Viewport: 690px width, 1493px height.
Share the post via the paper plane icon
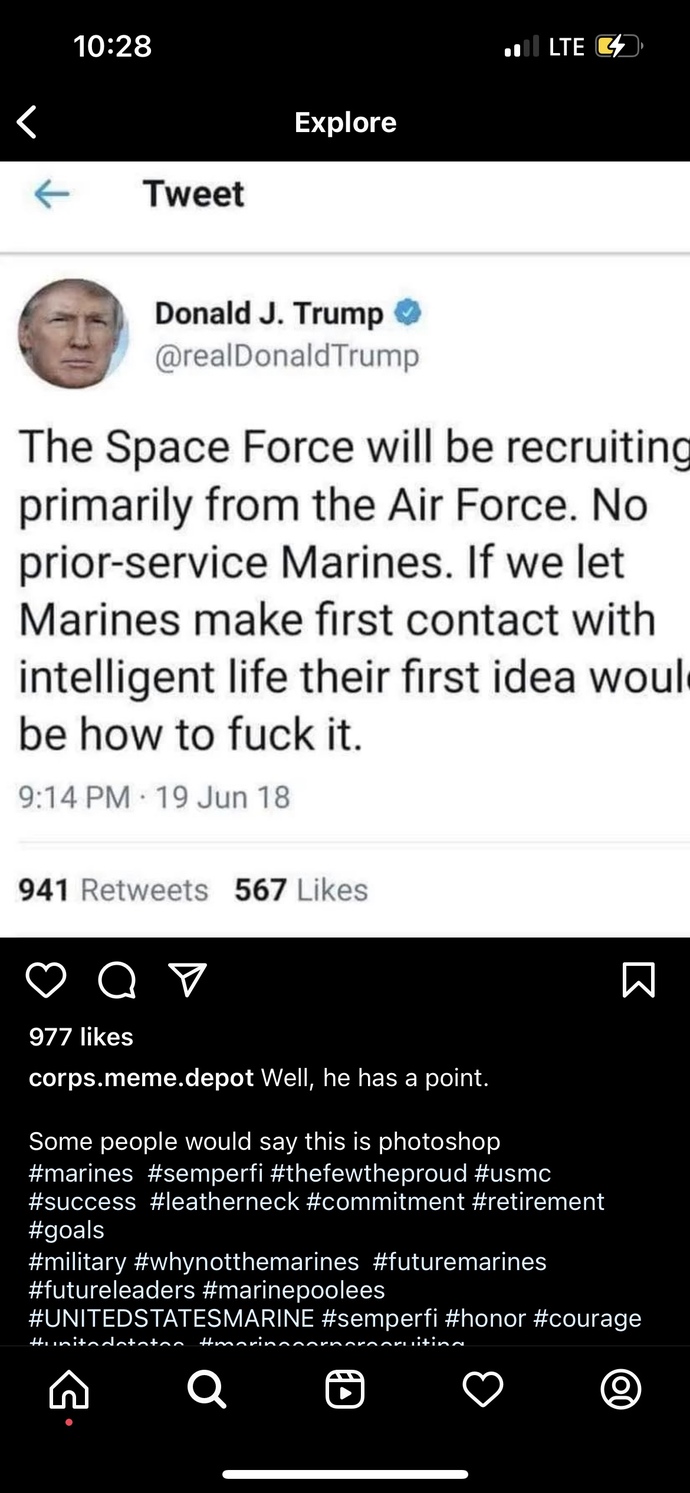187,981
